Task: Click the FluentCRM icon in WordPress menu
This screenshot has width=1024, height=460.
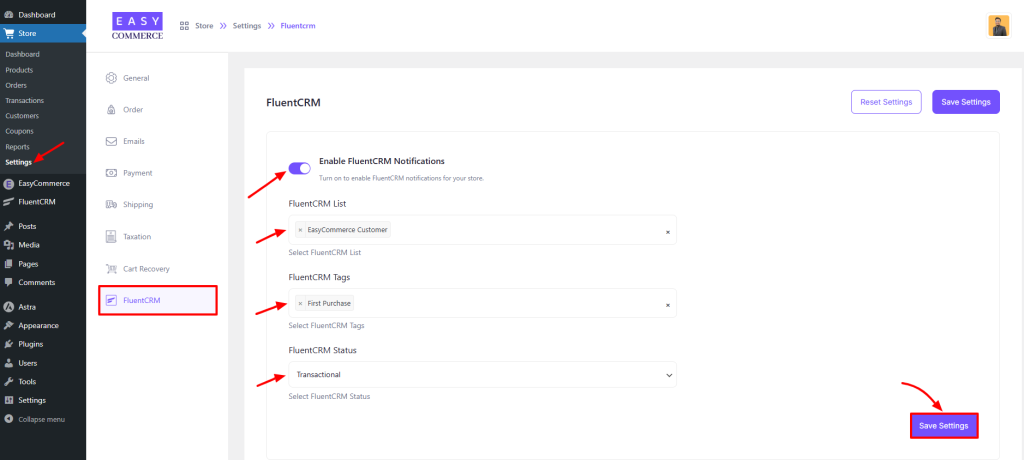Action: 9,202
